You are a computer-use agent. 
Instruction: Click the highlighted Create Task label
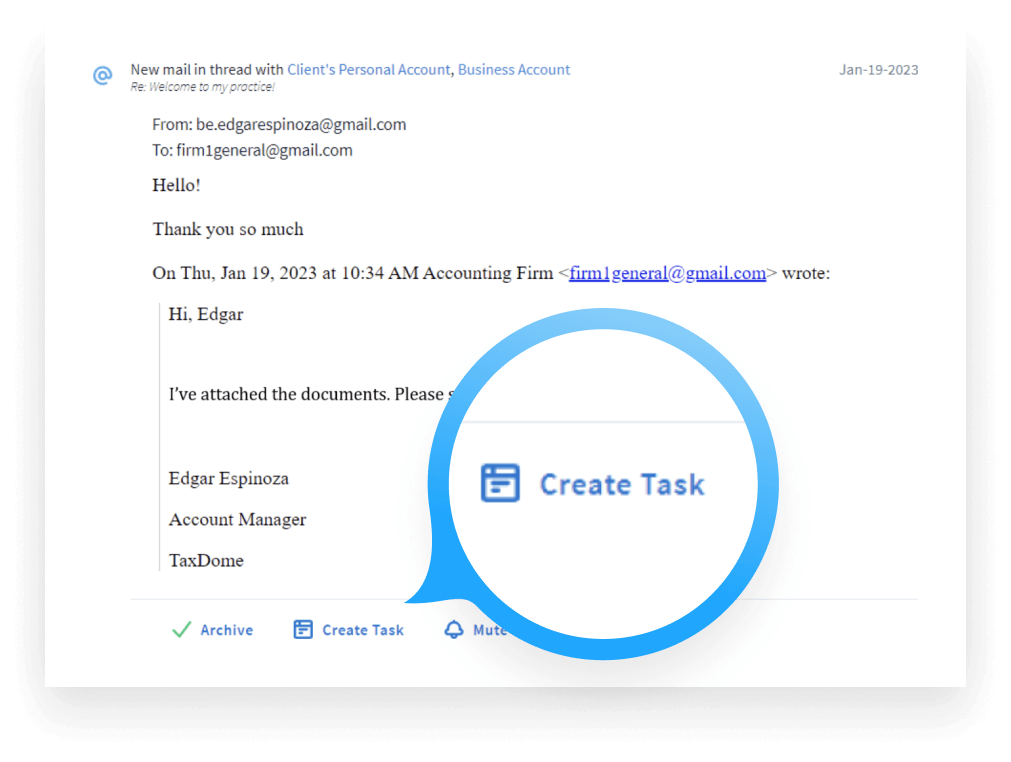[622, 483]
